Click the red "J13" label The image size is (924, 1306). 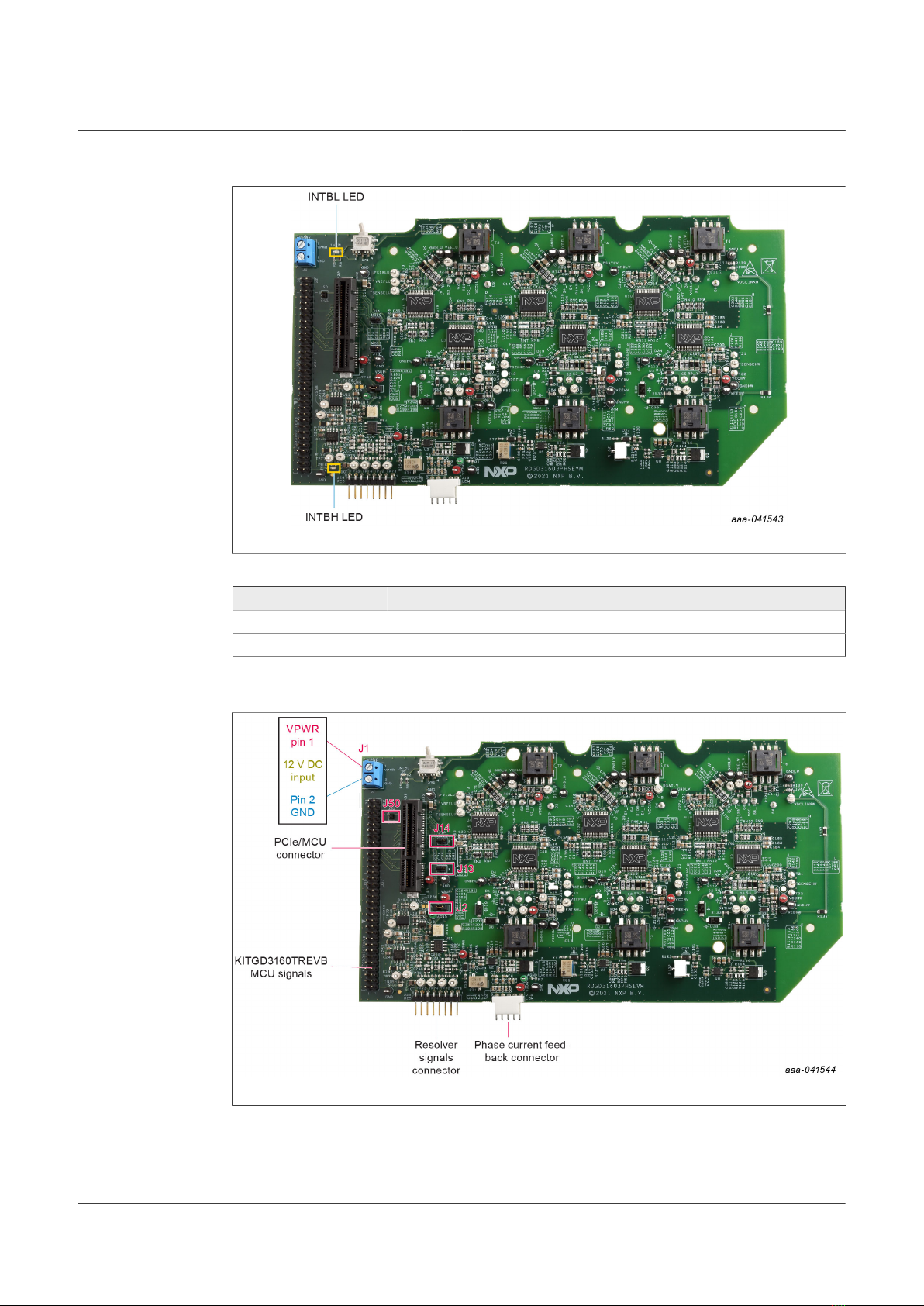tap(465, 869)
